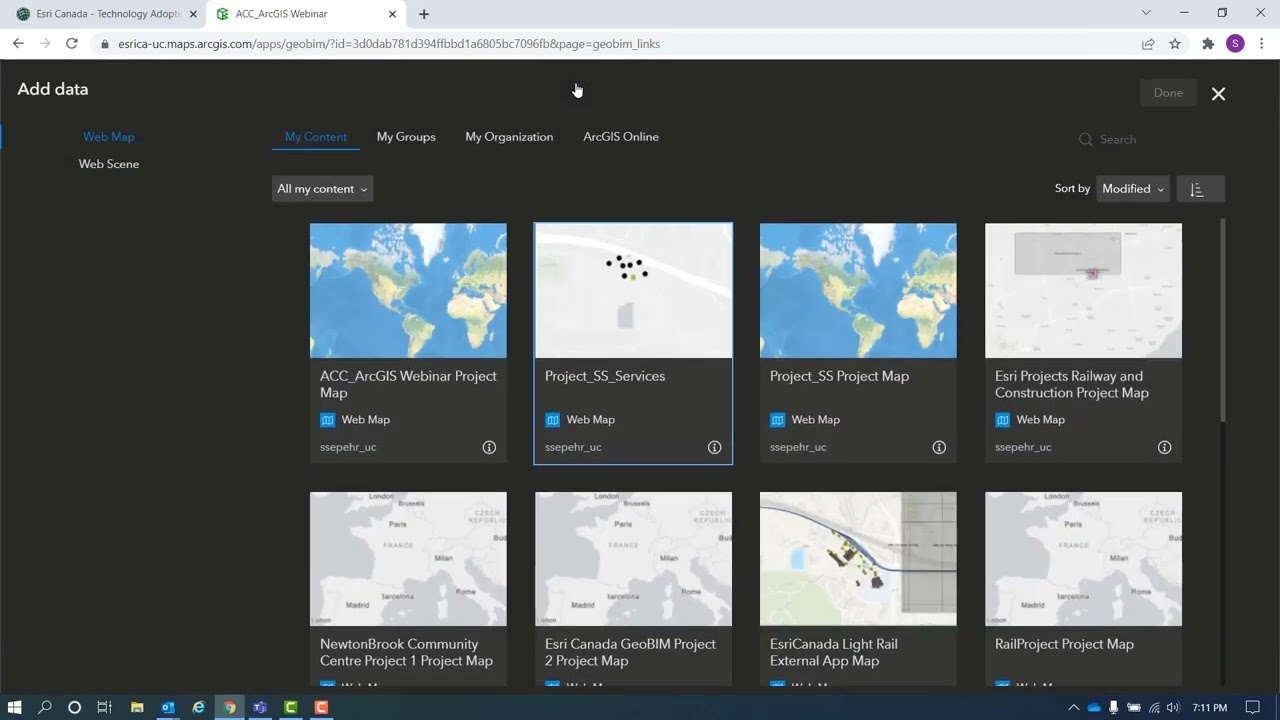The width and height of the screenshot is (1280, 720).
Task: Click Project_SS Project Map title text
Action: point(839,376)
